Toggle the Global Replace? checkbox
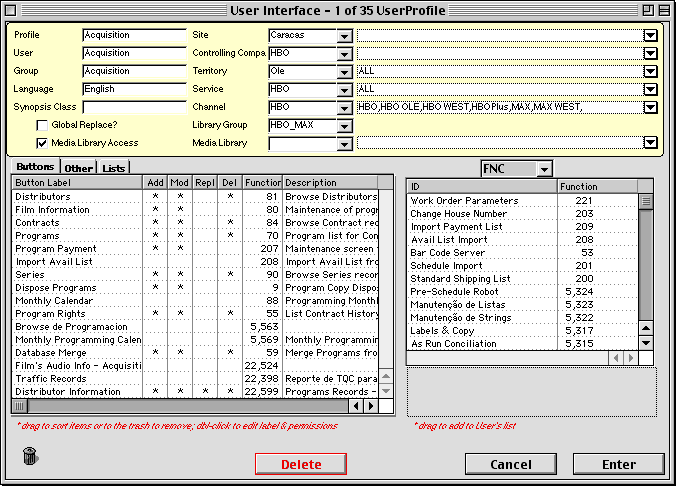The image size is (676, 486). [42, 125]
